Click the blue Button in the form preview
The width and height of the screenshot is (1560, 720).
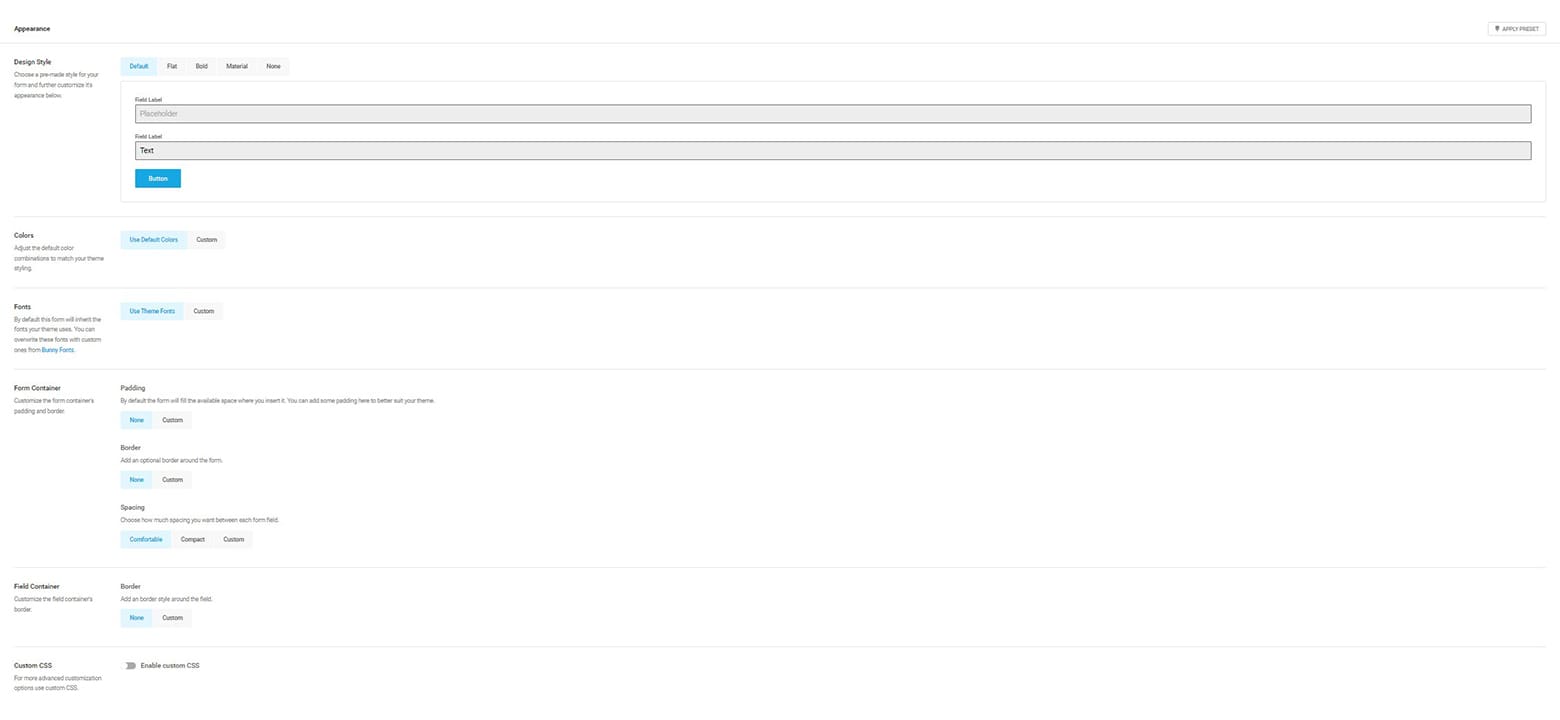[157, 178]
